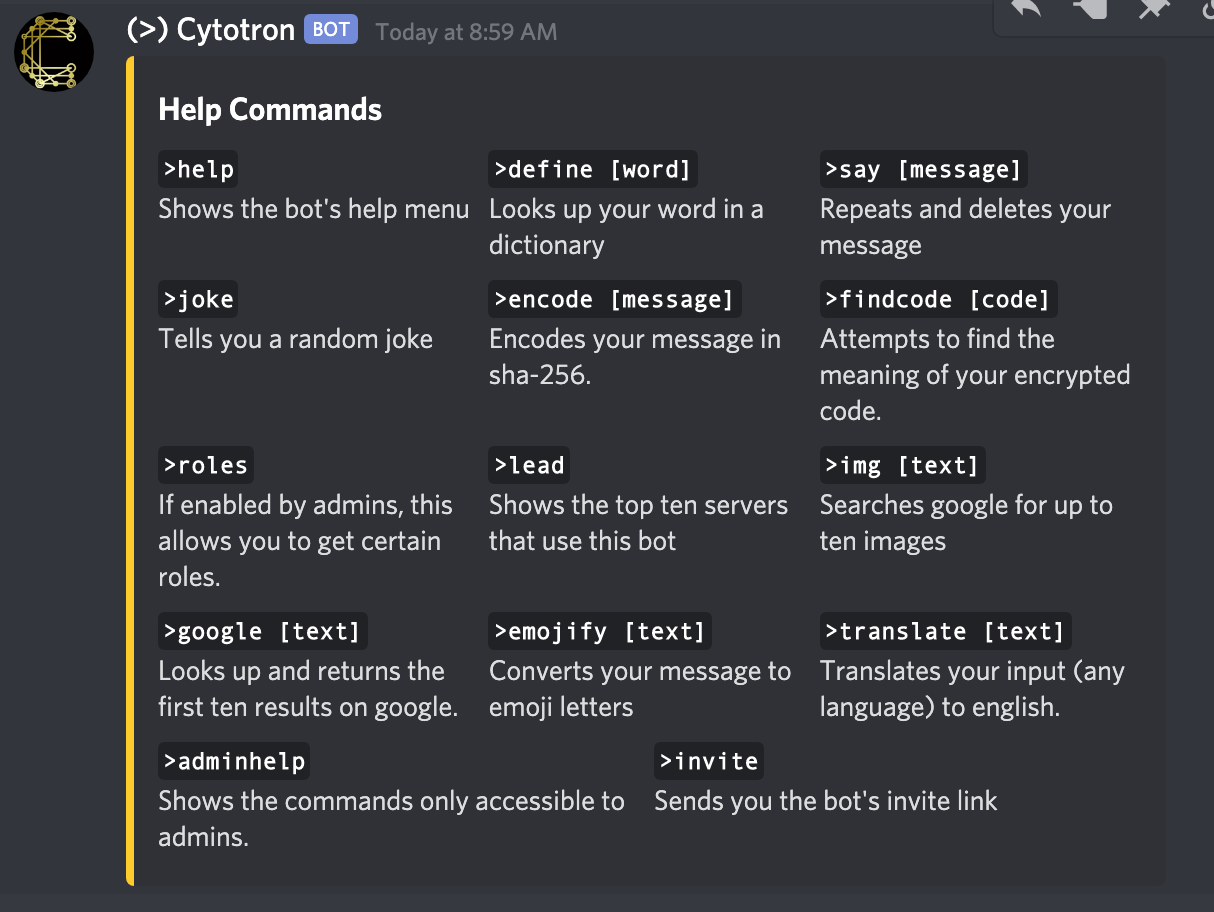
Task: Pin this message with the pin icon
Action: (x=1153, y=9)
